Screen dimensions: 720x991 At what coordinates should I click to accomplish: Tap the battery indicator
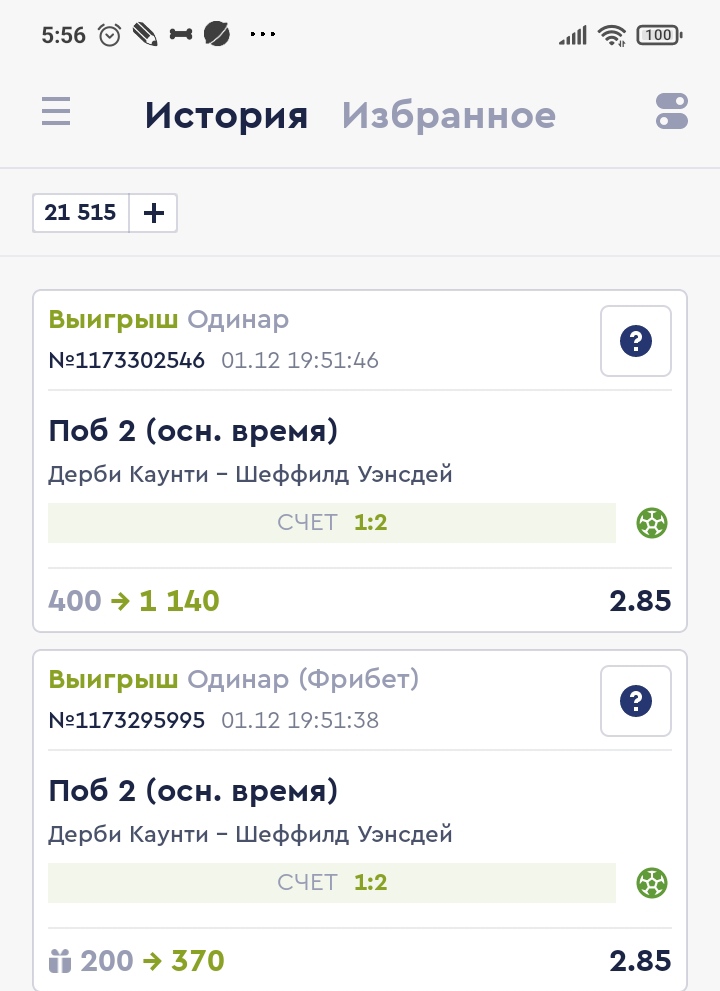click(x=659, y=36)
